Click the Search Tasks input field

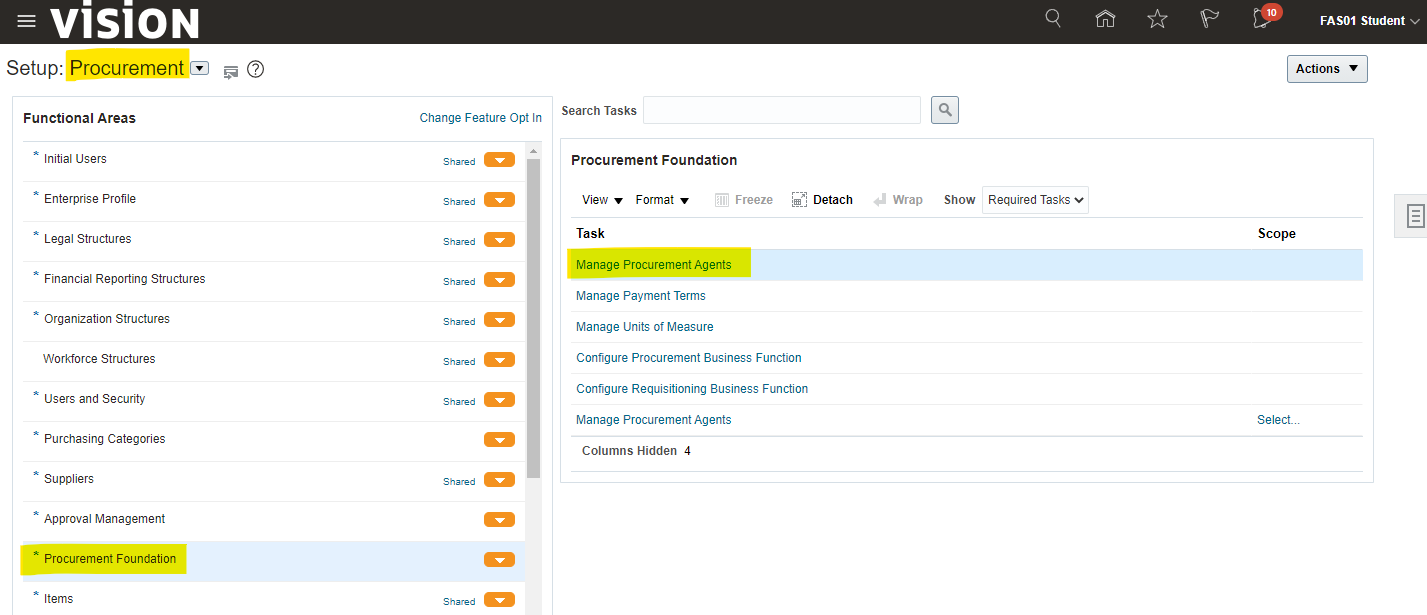[781, 110]
